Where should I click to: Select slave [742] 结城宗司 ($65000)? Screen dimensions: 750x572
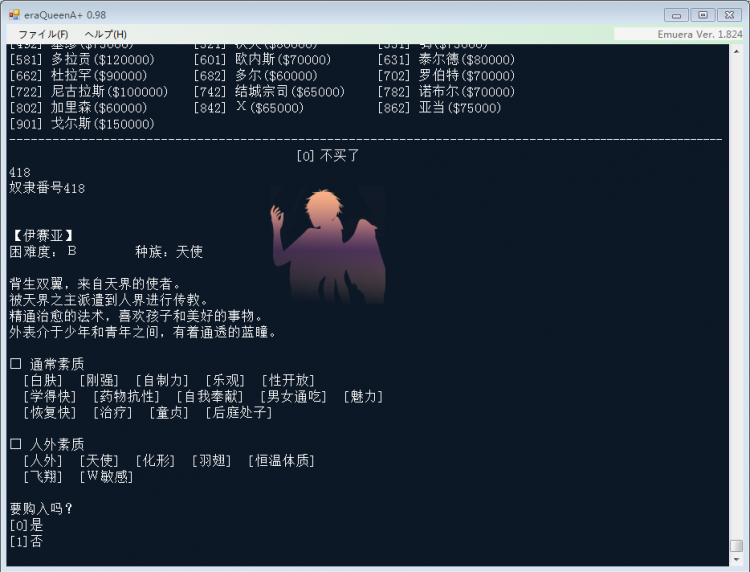(x=269, y=92)
